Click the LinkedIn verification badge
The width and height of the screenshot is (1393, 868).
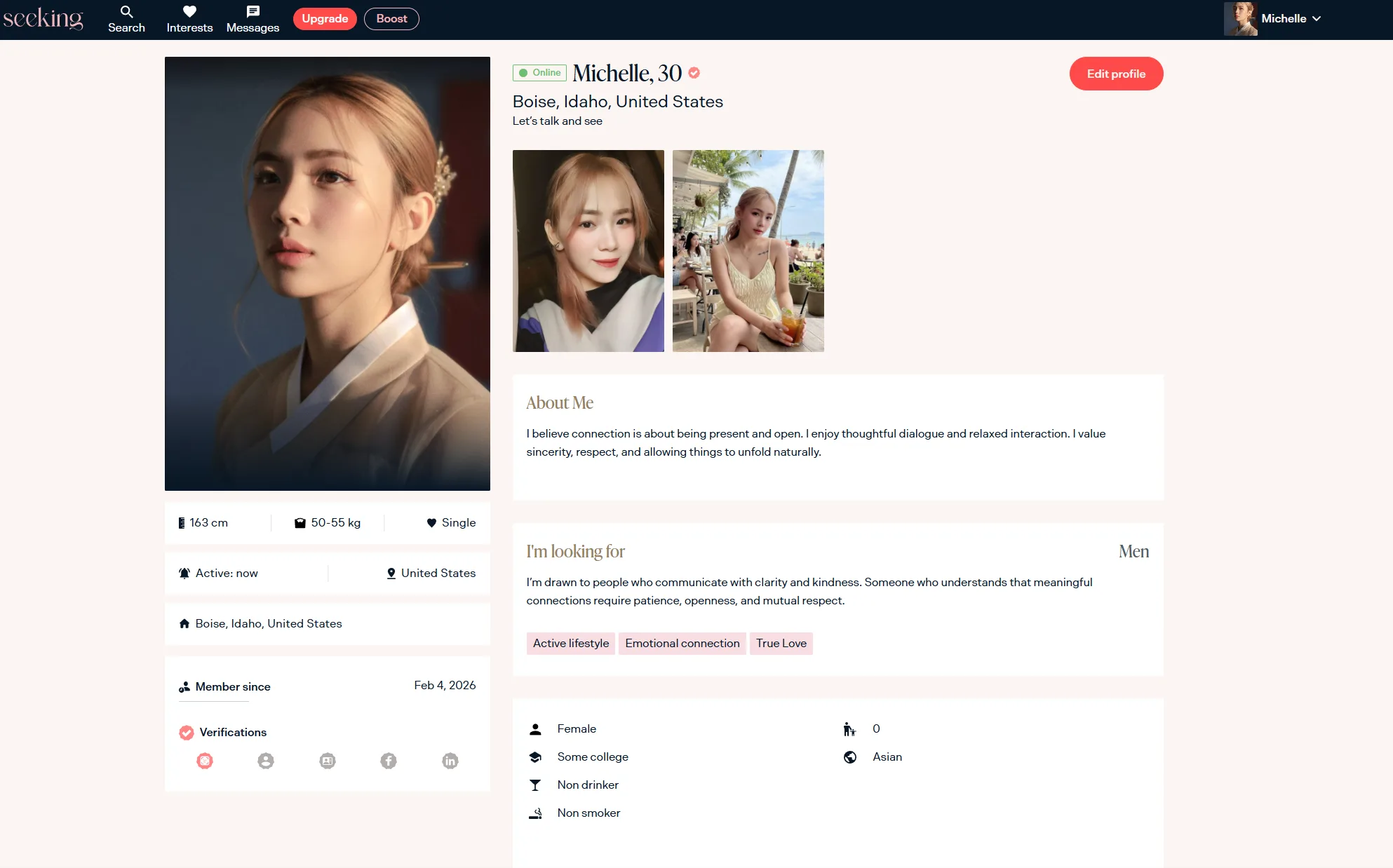pos(450,761)
